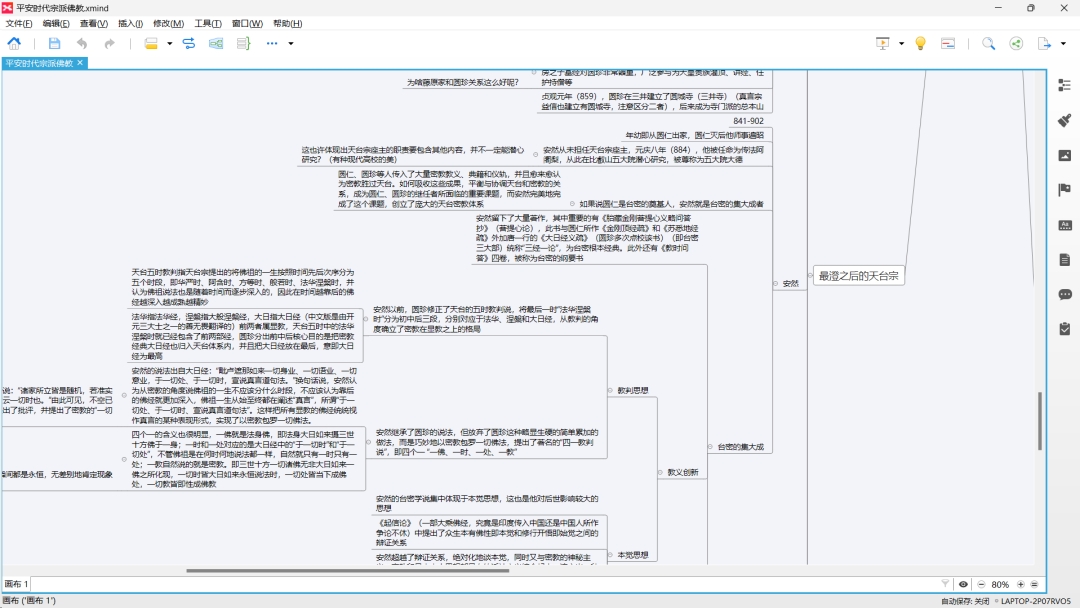
Task: Click the zoom in plus button
Action: pos(1020,584)
